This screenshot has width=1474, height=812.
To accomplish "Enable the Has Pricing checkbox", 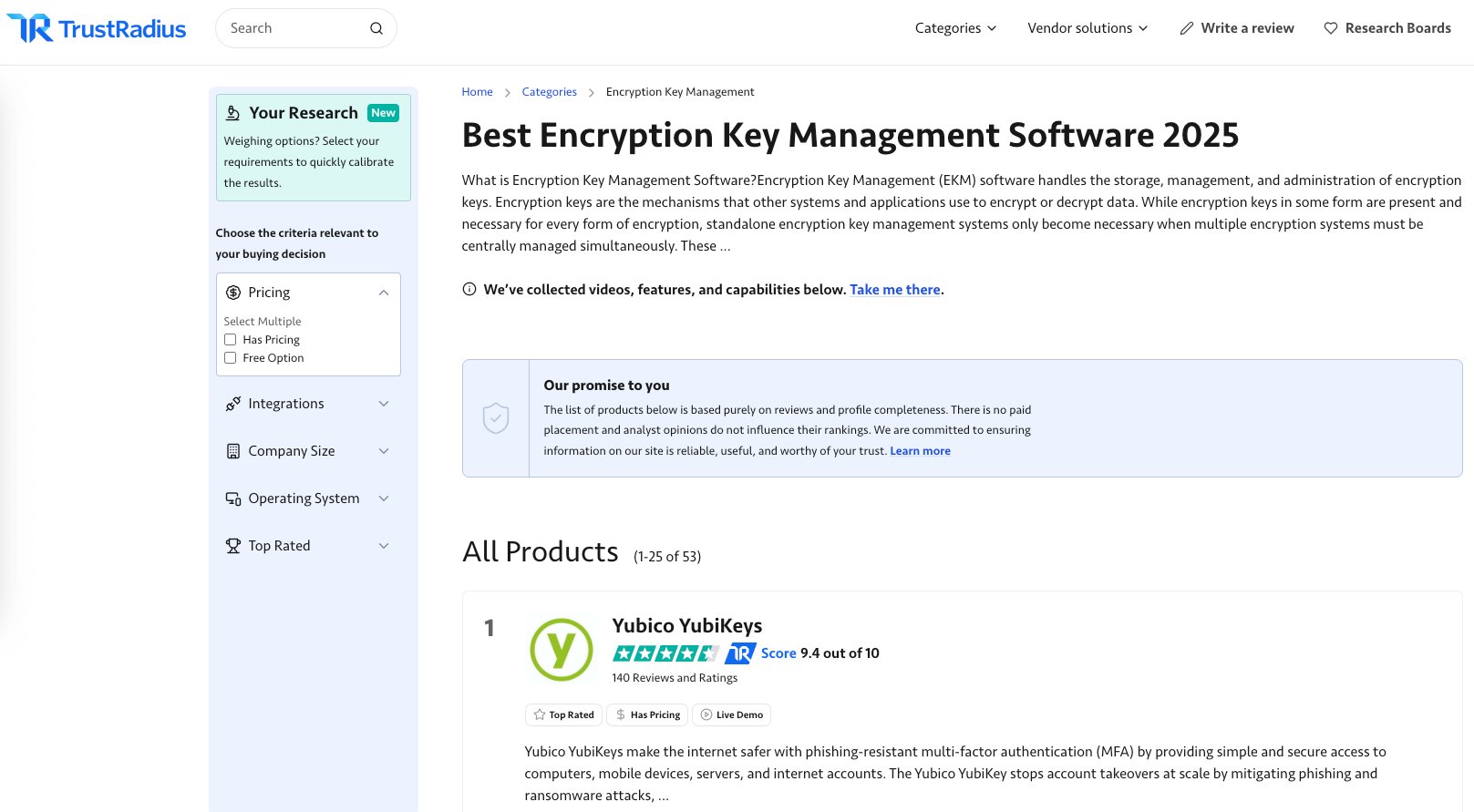I will pos(231,340).
